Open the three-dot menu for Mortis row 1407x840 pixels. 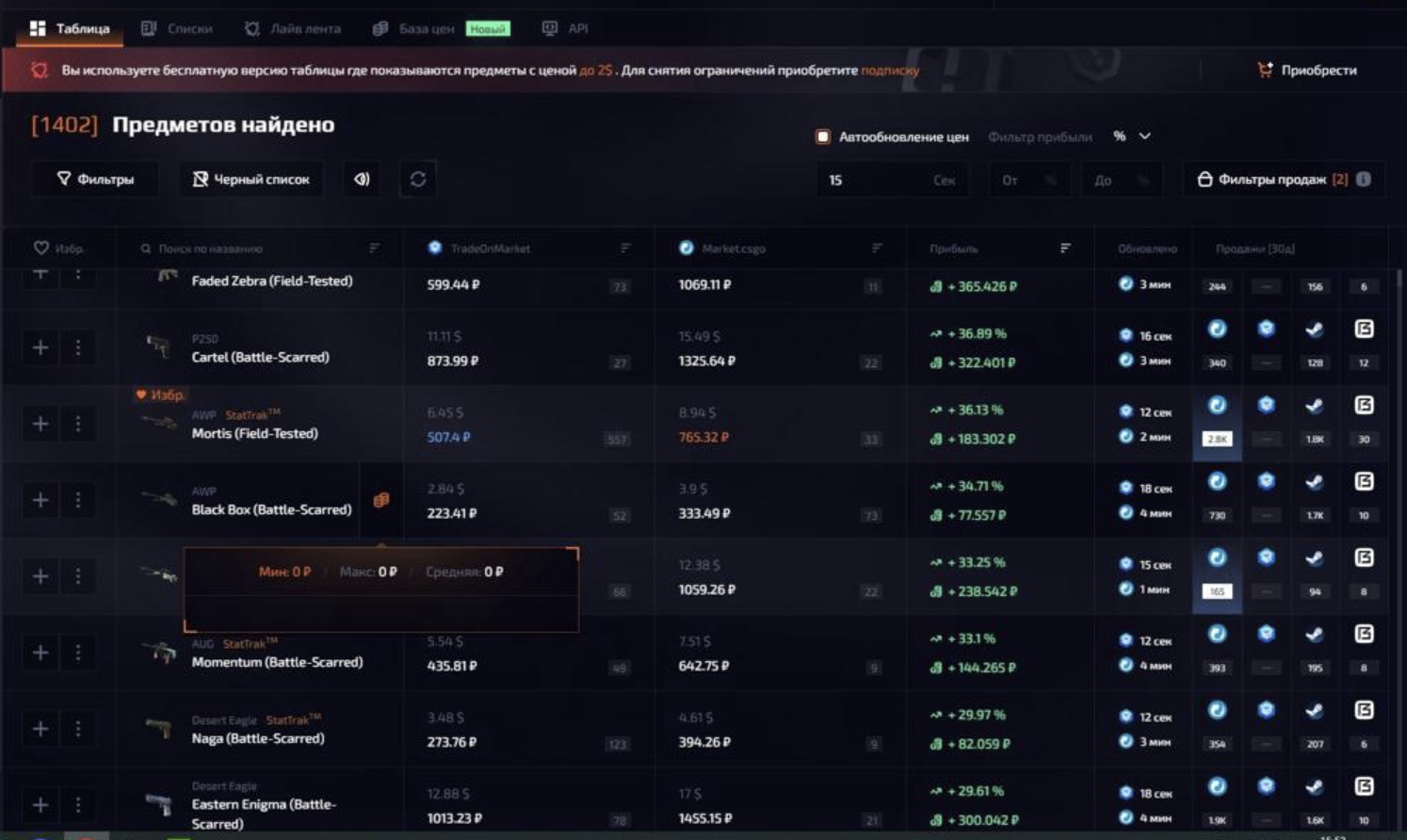78,424
